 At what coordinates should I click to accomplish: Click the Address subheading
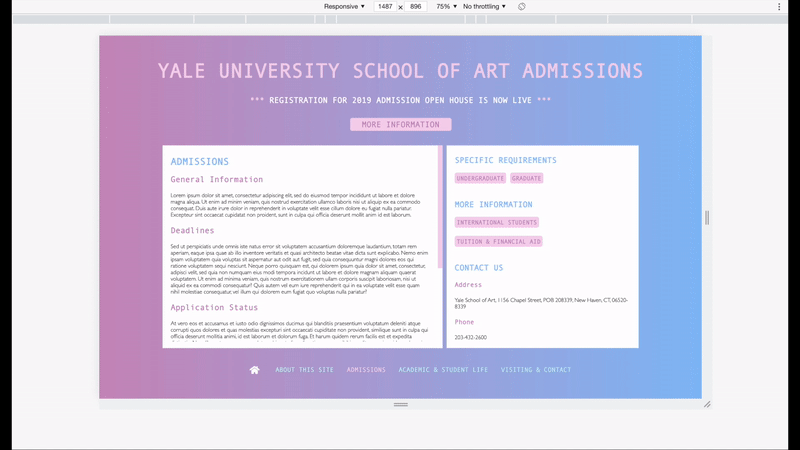pos(468,285)
